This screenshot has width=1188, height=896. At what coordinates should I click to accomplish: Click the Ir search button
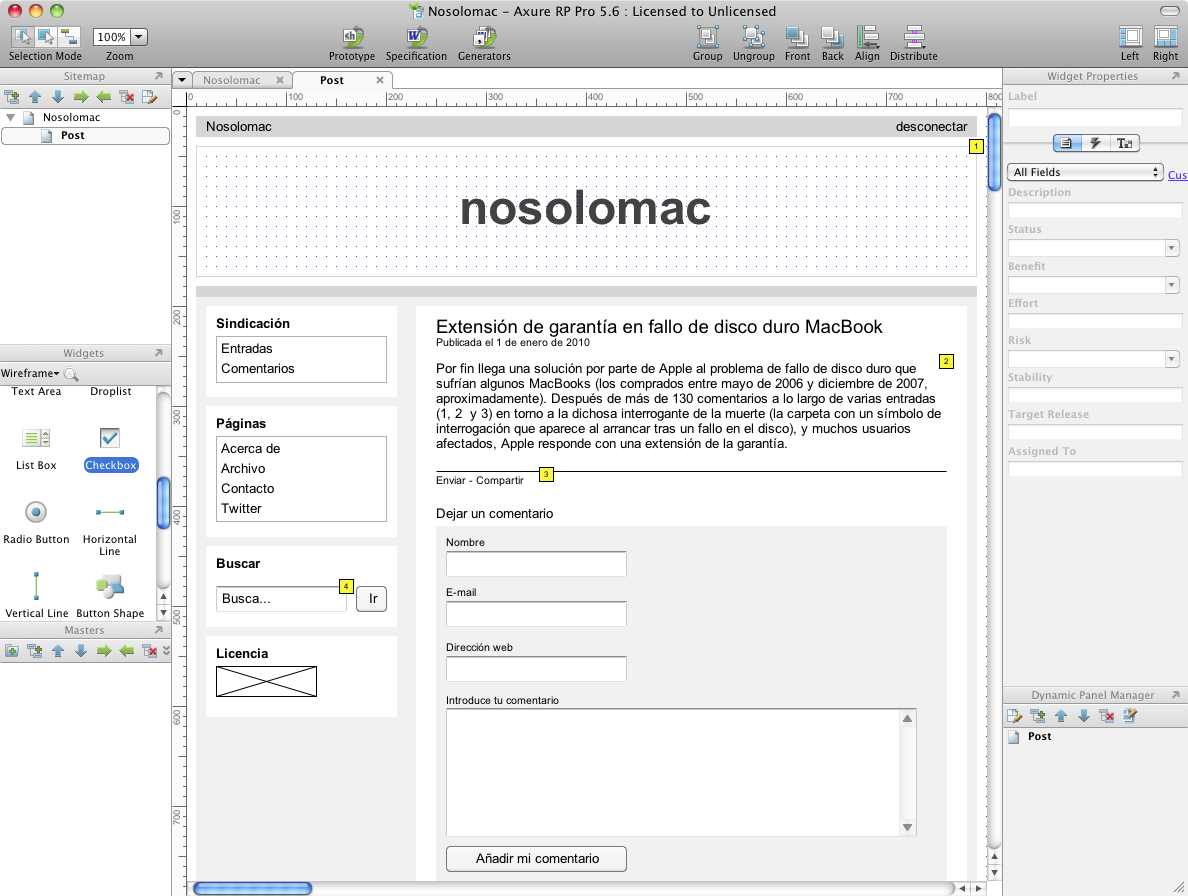(x=372, y=599)
